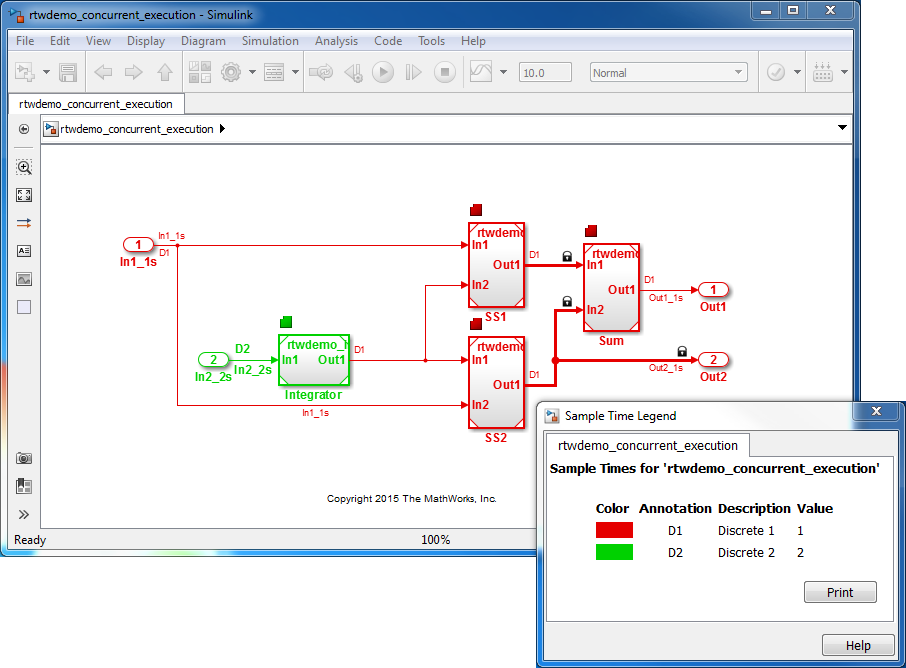Click the Fit to View palette icon
Screen dimensions: 906x668
click(24, 195)
